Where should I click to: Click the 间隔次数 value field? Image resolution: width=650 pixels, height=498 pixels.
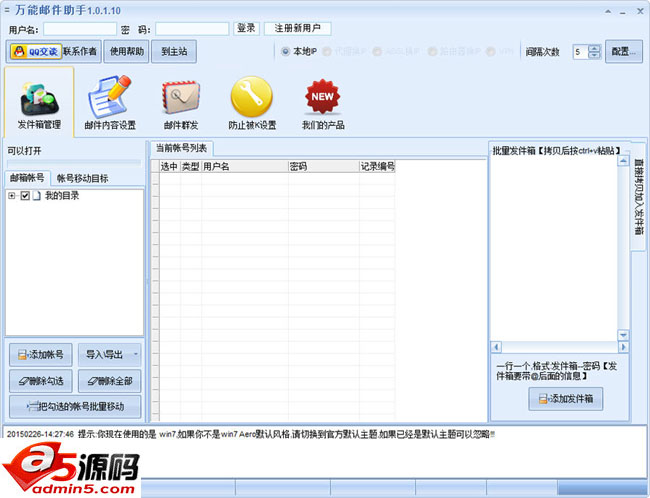[580, 52]
